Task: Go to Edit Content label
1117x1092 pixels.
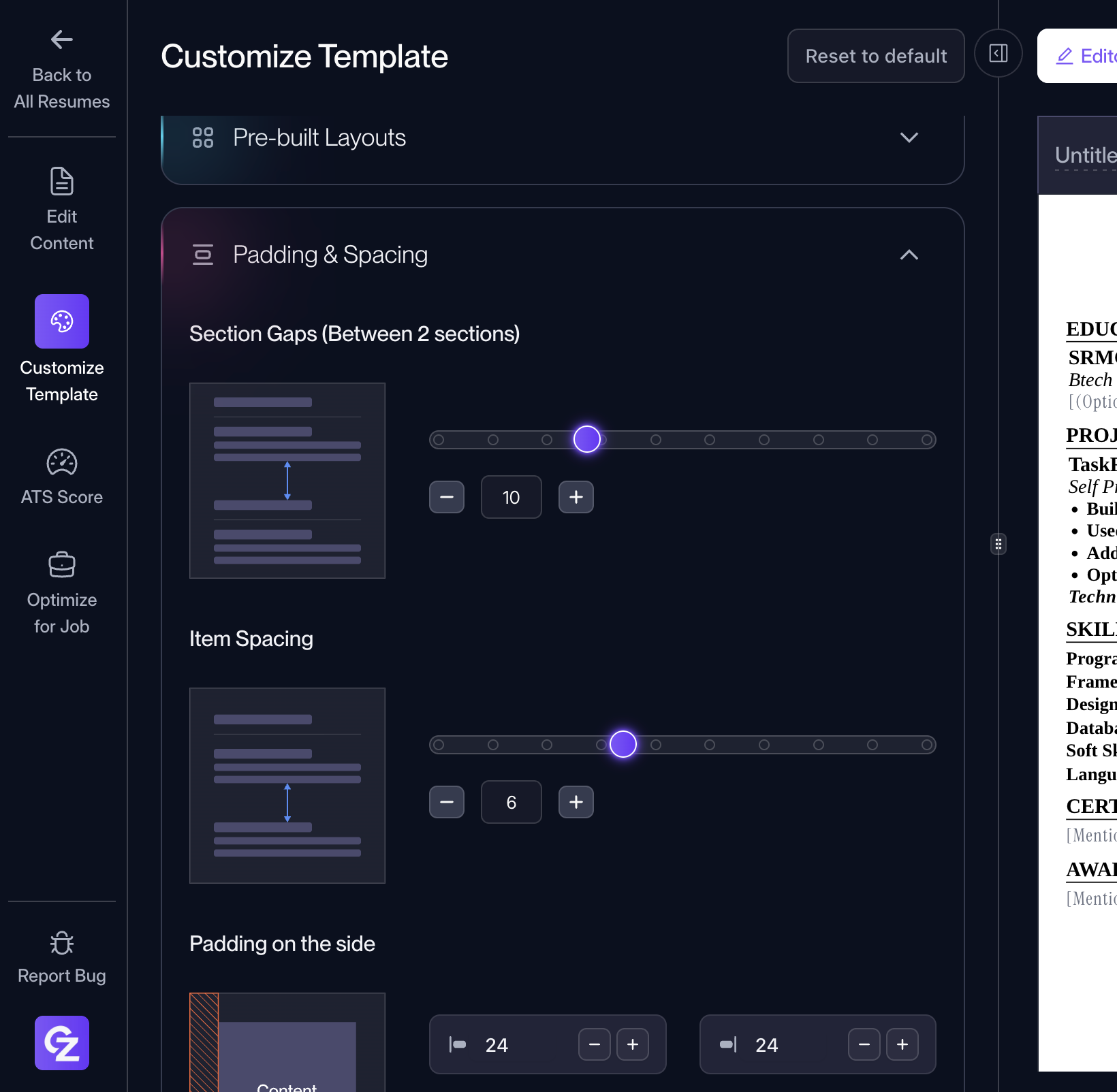Action: [62, 230]
